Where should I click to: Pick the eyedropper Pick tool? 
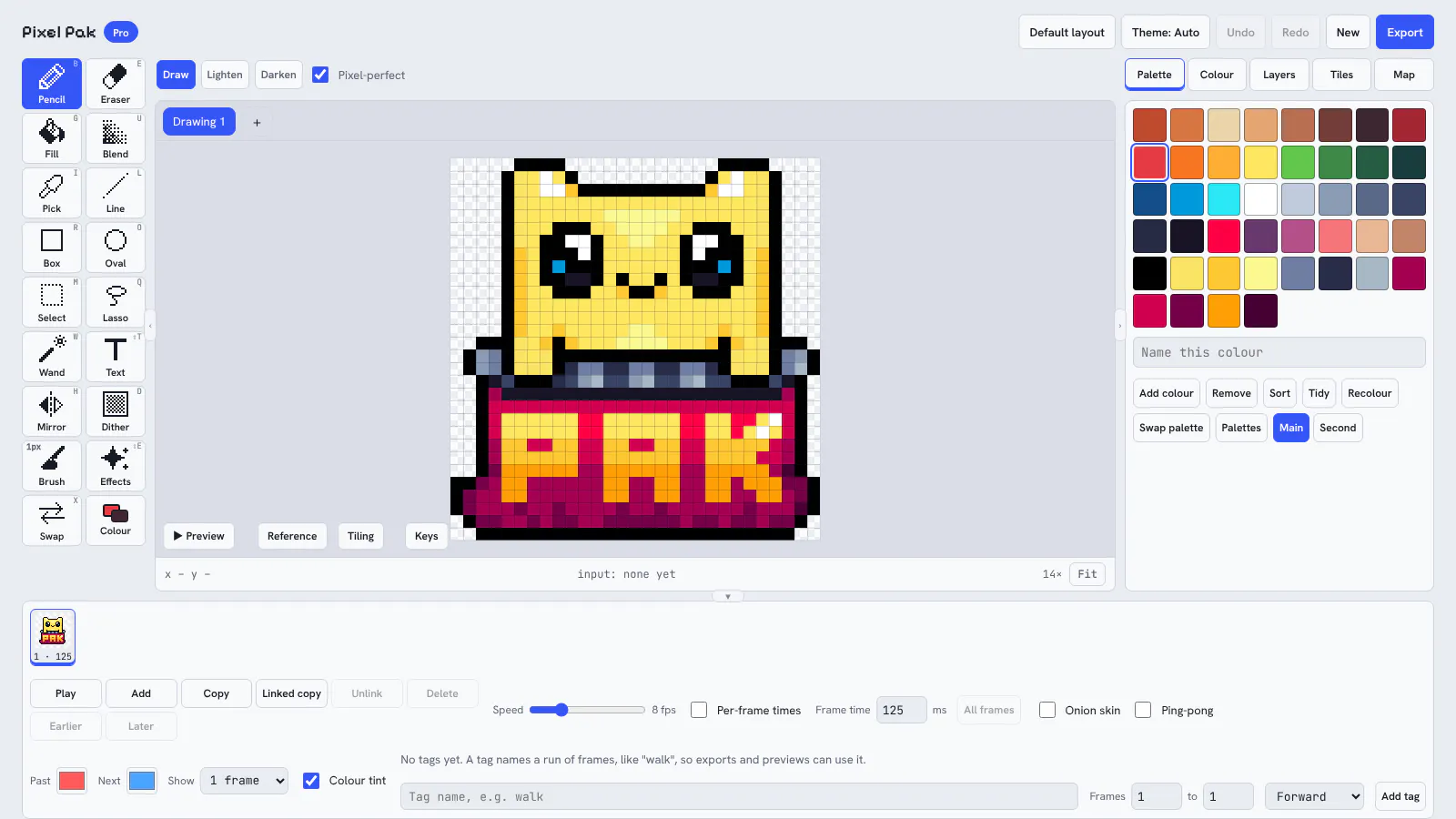coord(52,193)
